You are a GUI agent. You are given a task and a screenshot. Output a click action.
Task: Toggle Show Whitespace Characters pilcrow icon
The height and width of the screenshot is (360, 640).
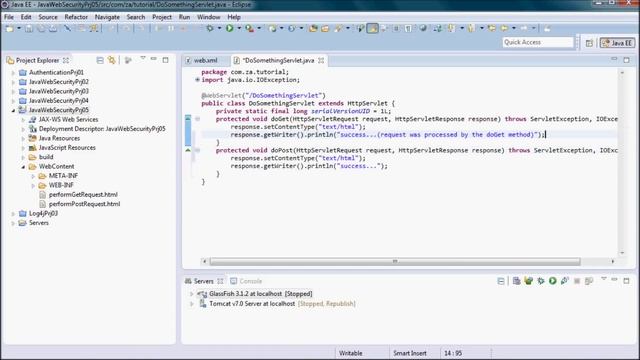[x=408, y=29]
